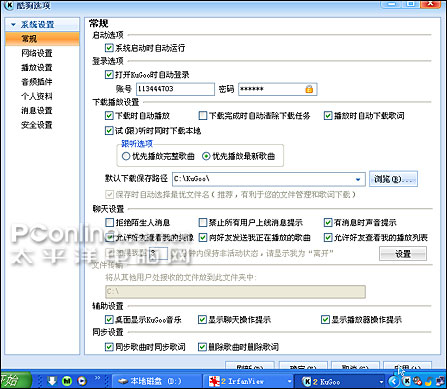
Task: Open 安全设置 in the sidebar
Action: [x=37, y=125]
